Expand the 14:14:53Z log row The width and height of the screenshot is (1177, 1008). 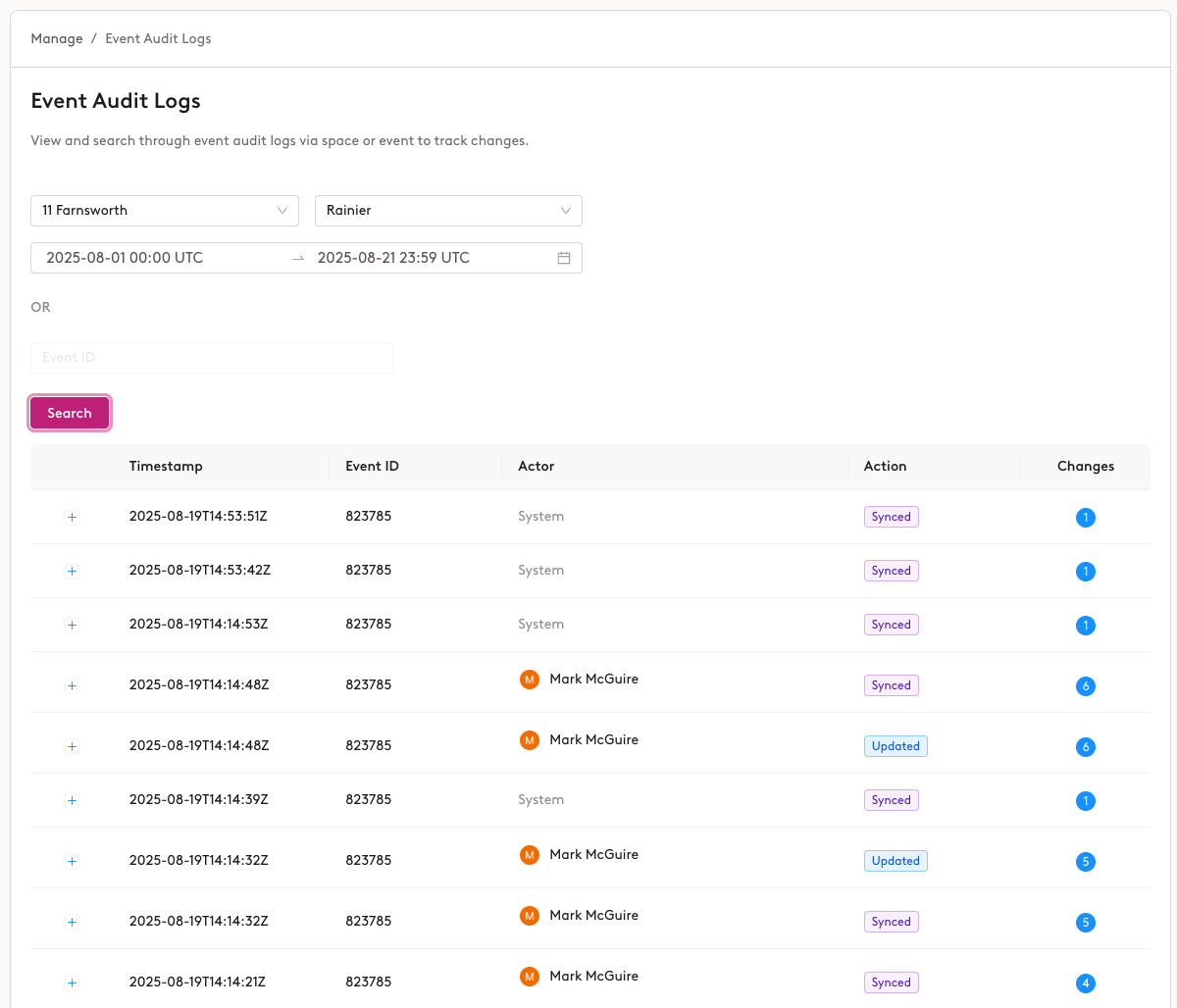tap(72, 626)
